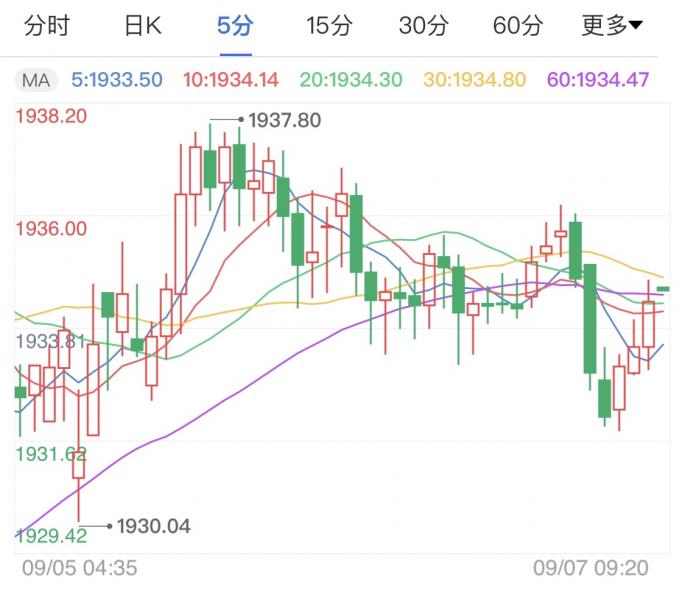The width and height of the screenshot is (685, 600).
Task: Switch to the 分时 tab
Action: point(46,26)
